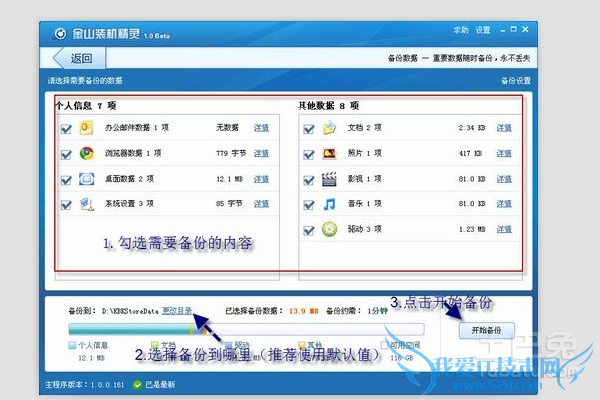Image resolution: width=600 pixels, height=400 pixels.
Task: Toggle the 桌面数据 checkbox
Action: pos(66,180)
